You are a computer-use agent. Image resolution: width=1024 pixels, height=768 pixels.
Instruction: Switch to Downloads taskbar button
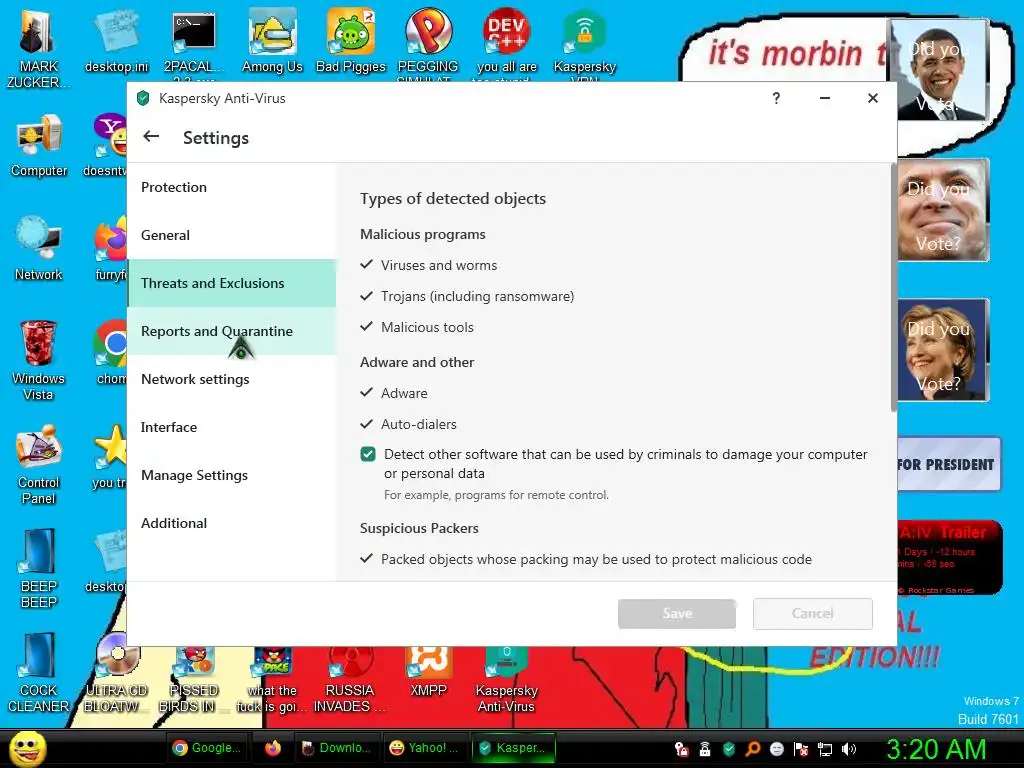(x=337, y=748)
